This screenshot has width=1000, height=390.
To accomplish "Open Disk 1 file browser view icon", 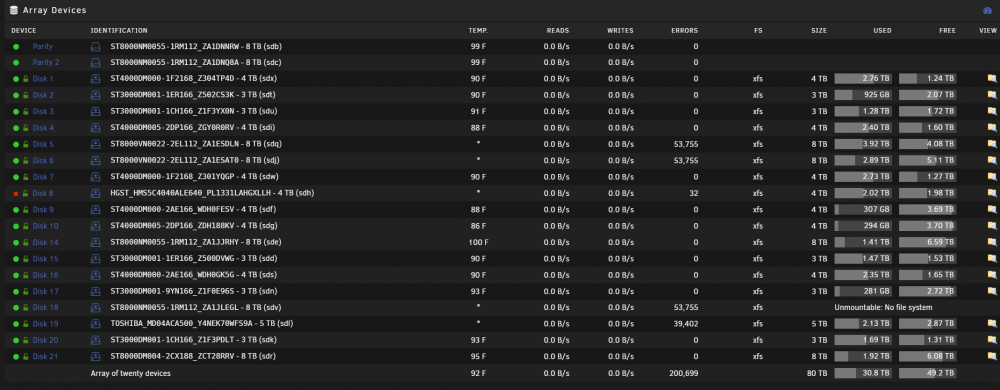I will (x=992, y=78).
